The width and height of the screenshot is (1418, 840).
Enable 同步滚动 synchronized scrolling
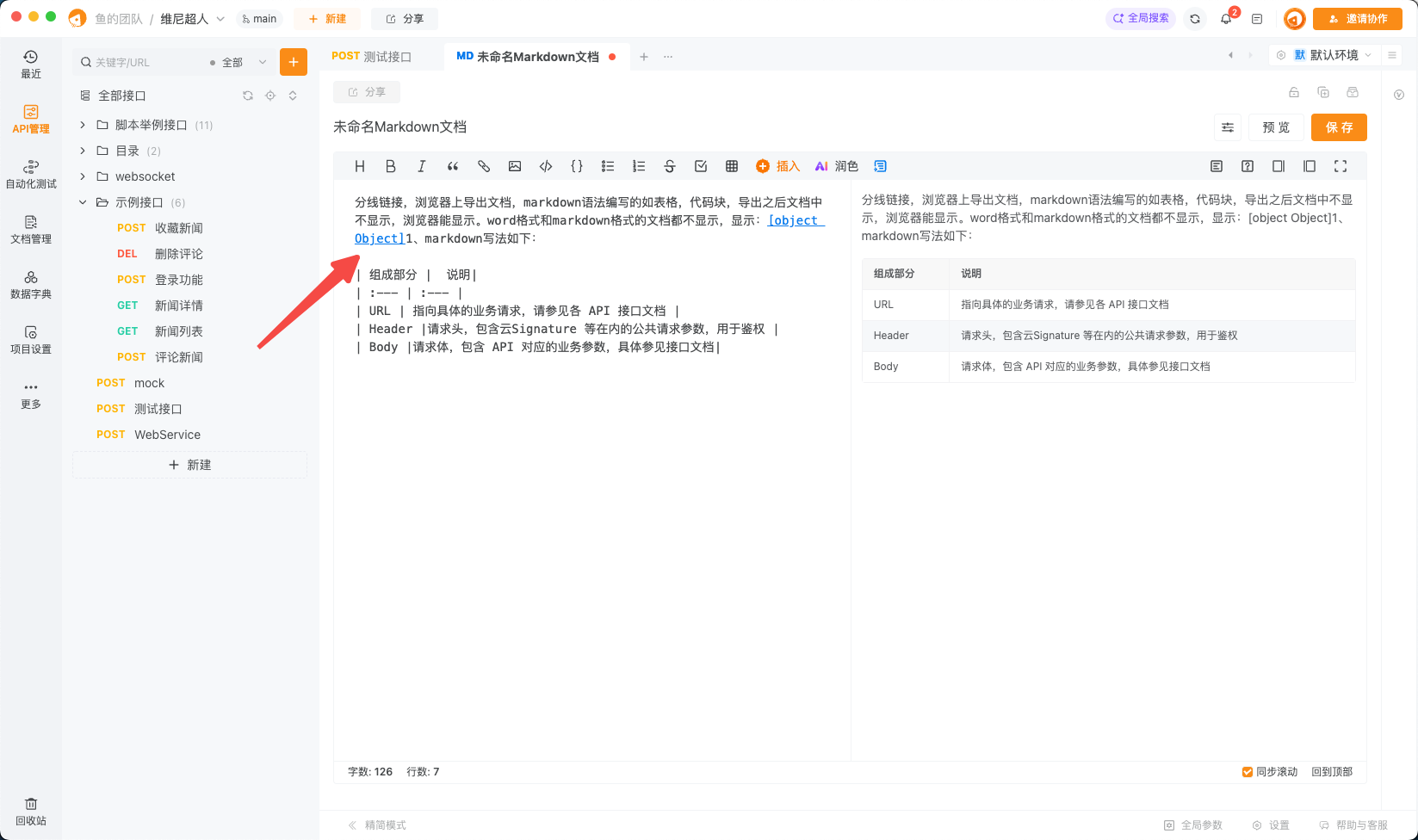1248,771
